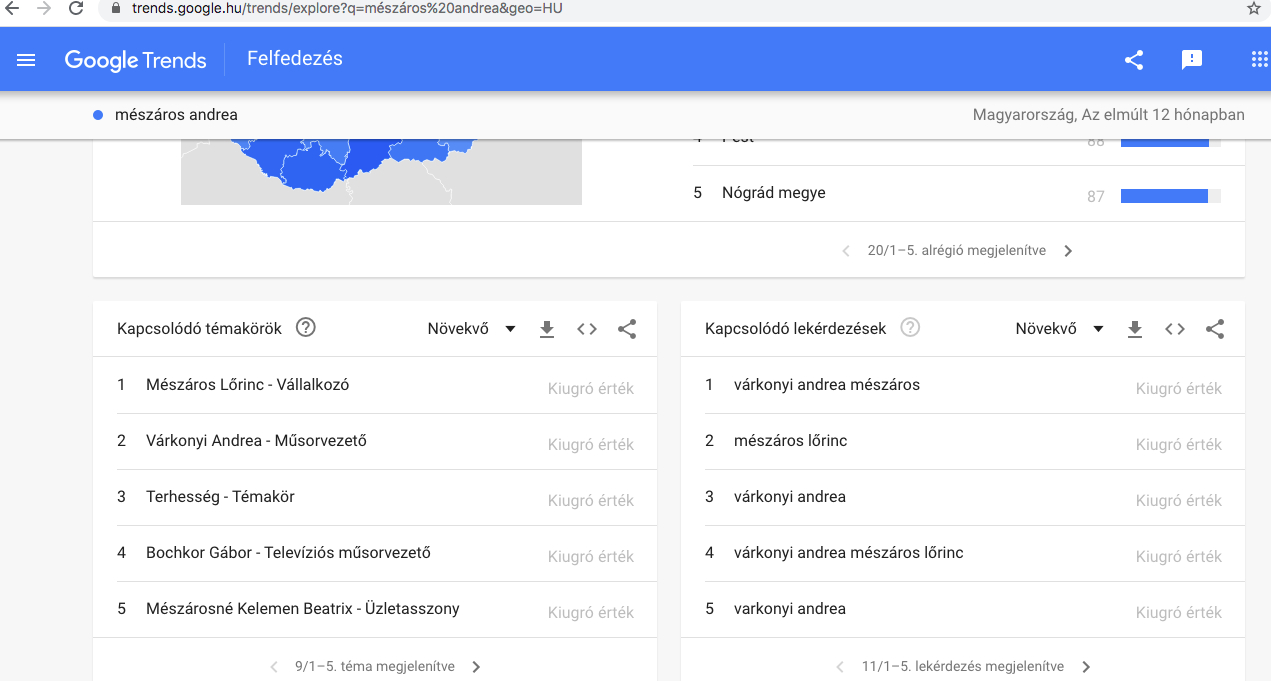Show help for Kapcsolódó témakörök
Image resolution: width=1271 pixels, height=681 pixels.
pyautogui.click(x=306, y=328)
